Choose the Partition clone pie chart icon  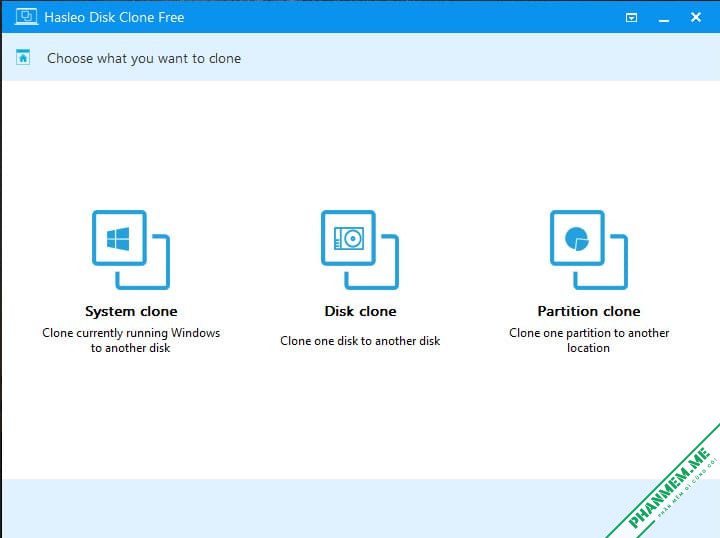[x=589, y=250]
